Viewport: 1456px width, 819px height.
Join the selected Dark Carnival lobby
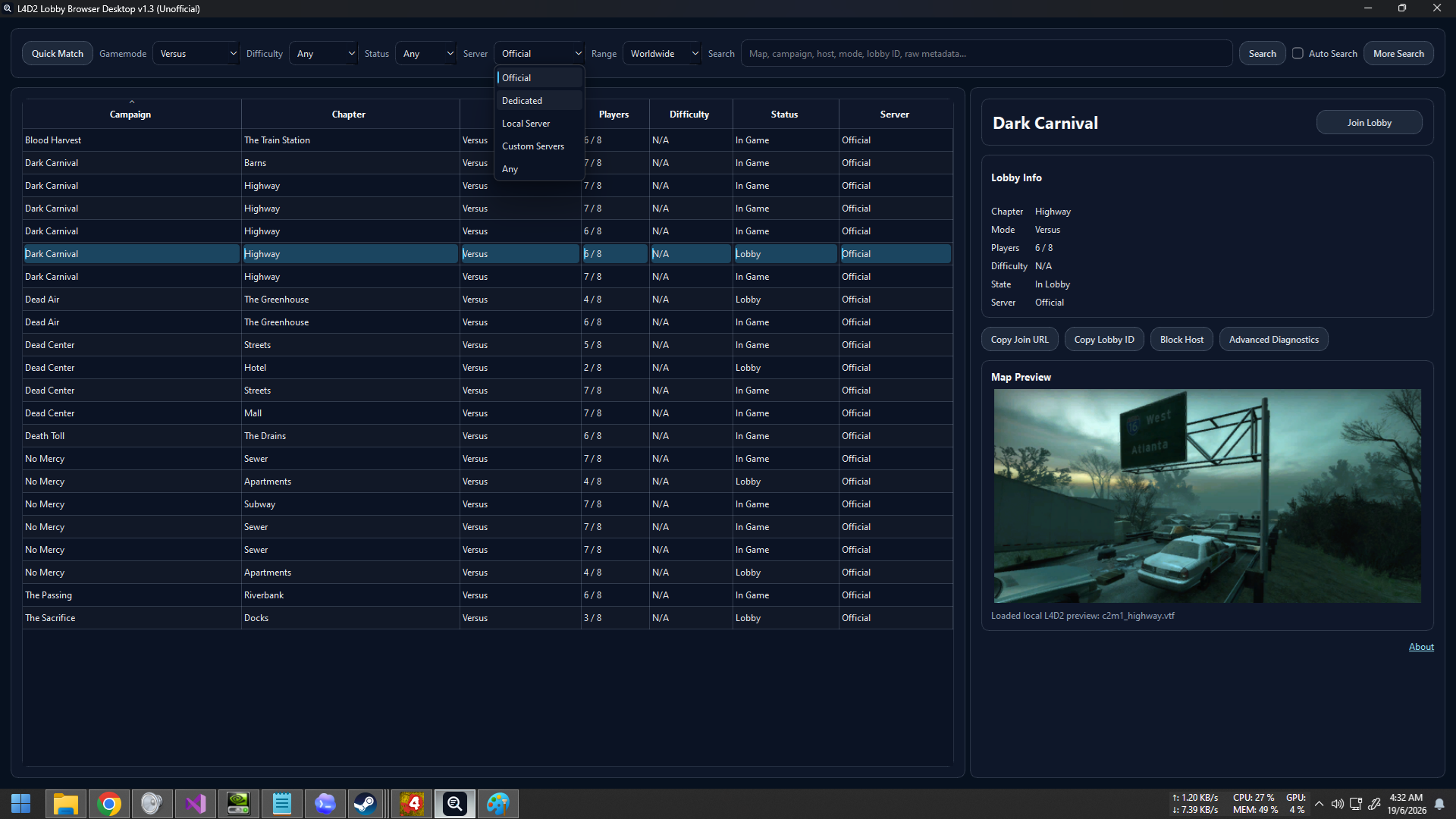1369,122
